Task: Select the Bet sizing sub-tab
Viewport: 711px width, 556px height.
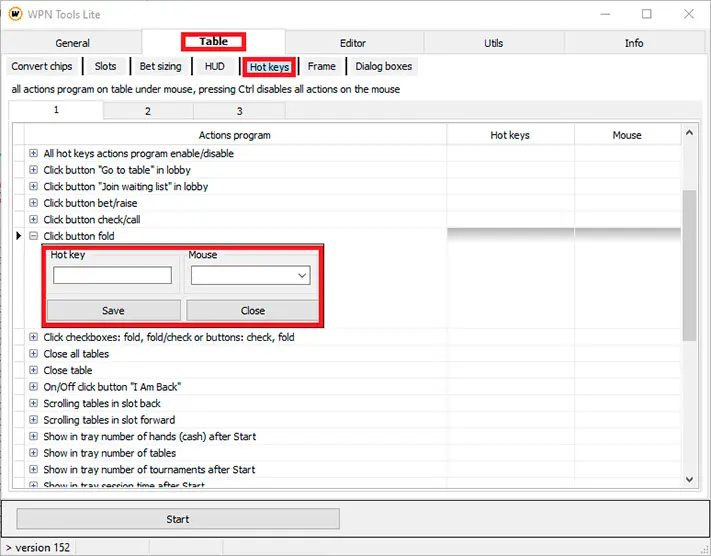Action: [160, 67]
